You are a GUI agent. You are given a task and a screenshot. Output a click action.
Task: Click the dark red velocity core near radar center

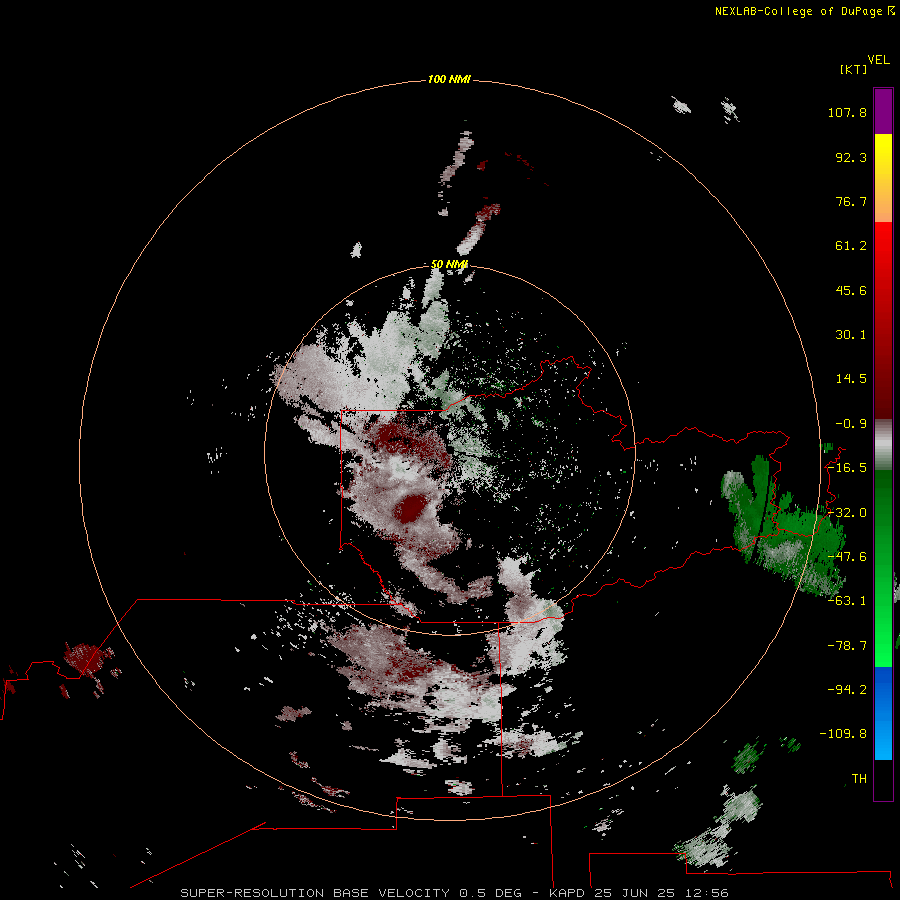coord(410,509)
